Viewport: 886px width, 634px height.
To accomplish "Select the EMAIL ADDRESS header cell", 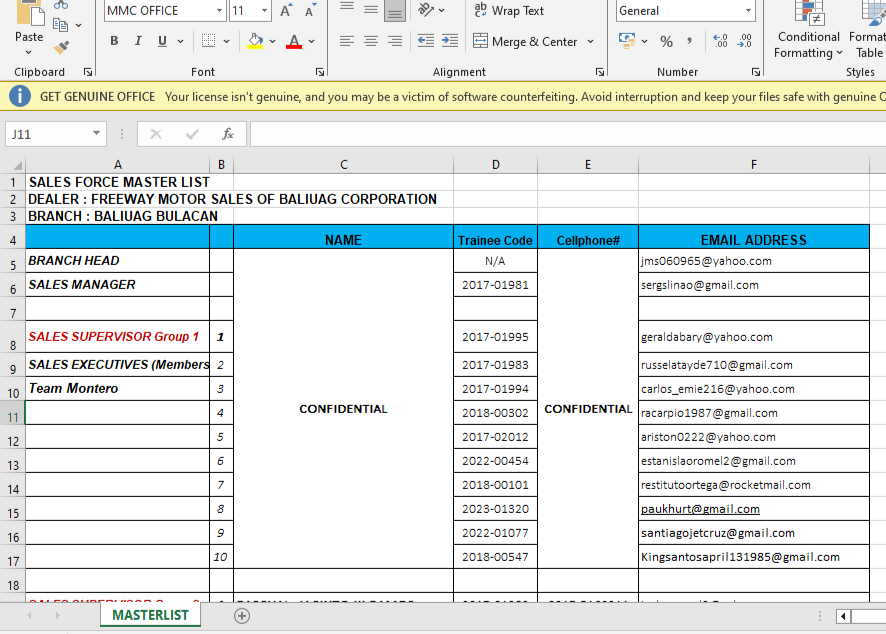I will point(754,237).
